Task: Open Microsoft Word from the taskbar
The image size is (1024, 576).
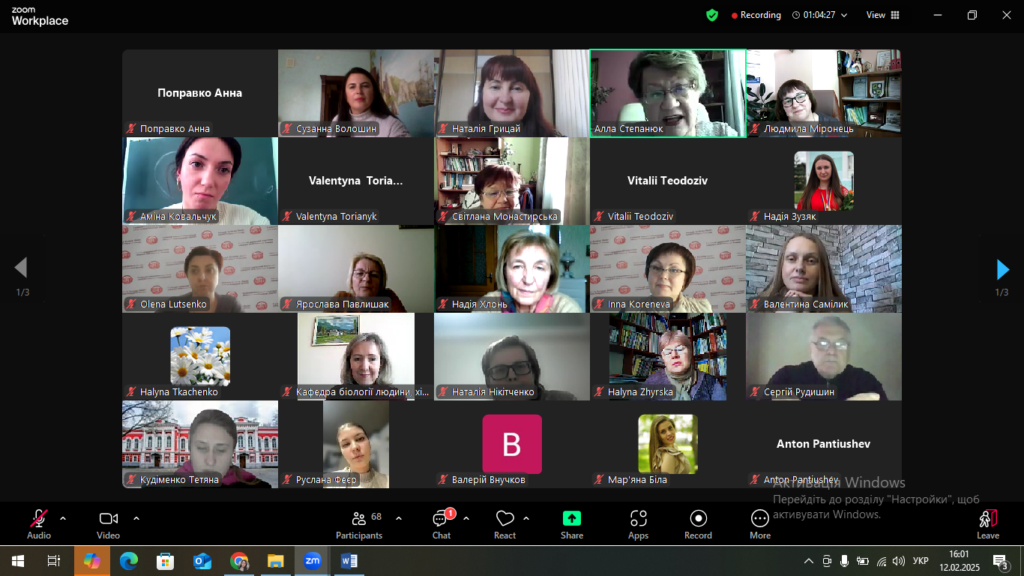Action: (349, 561)
